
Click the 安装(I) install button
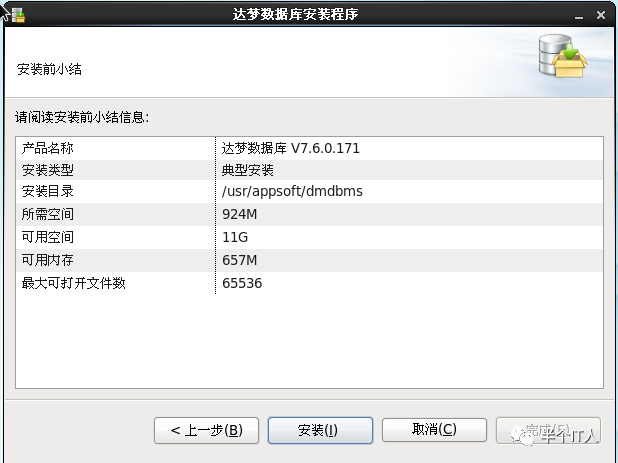click(320, 430)
